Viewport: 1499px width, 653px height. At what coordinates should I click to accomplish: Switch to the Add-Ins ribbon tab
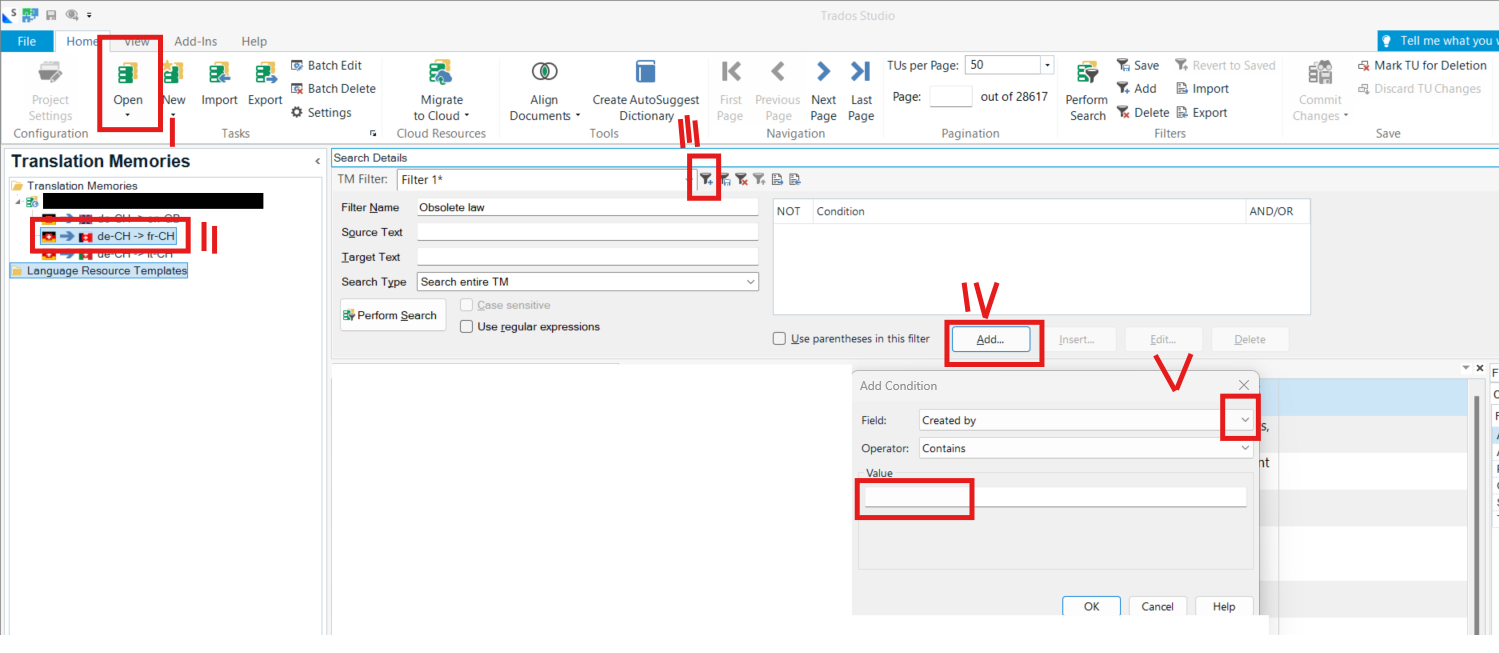(196, 41)
